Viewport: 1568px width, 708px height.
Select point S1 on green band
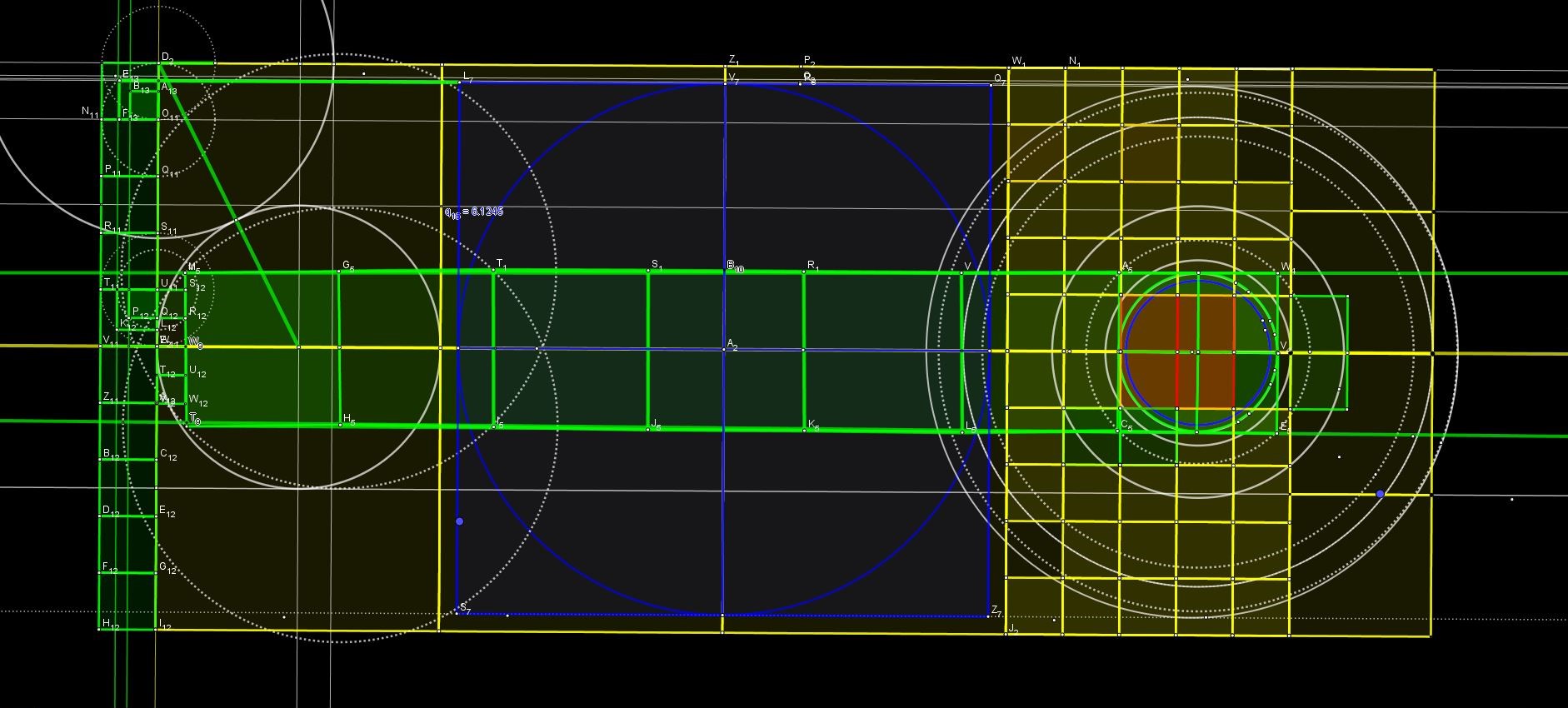pos(648,271)
